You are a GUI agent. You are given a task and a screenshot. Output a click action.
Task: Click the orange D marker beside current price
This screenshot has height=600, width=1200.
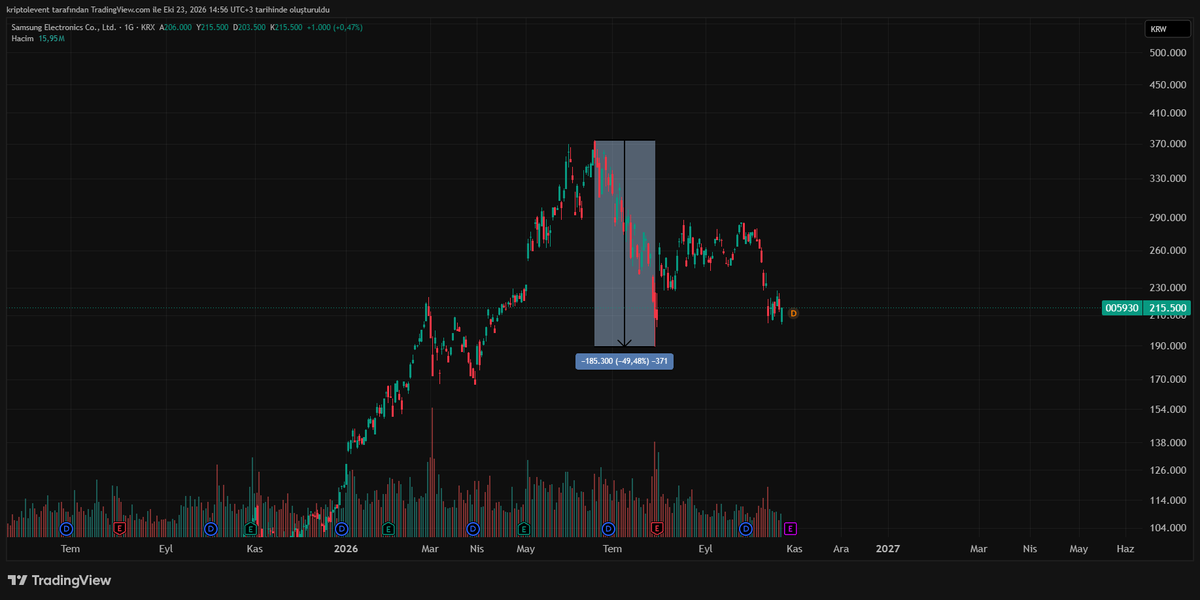[793, 313]
